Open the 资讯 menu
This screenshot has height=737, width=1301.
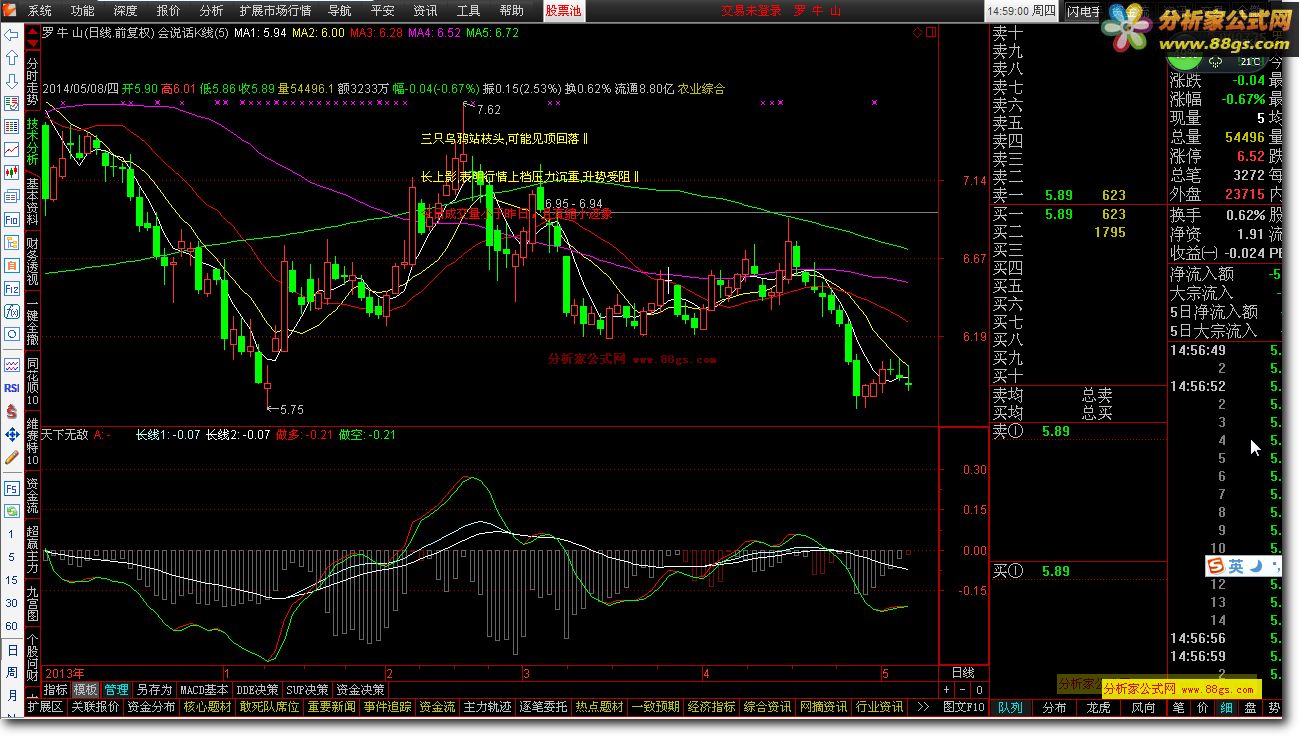(425, 11)
